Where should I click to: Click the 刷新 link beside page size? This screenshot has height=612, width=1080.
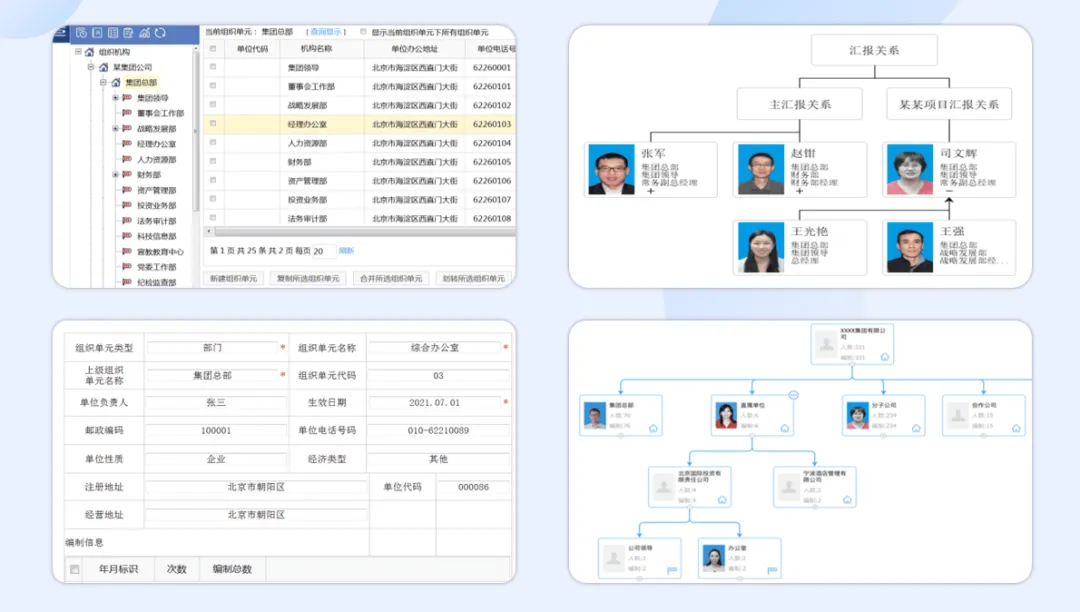(346, 251)
